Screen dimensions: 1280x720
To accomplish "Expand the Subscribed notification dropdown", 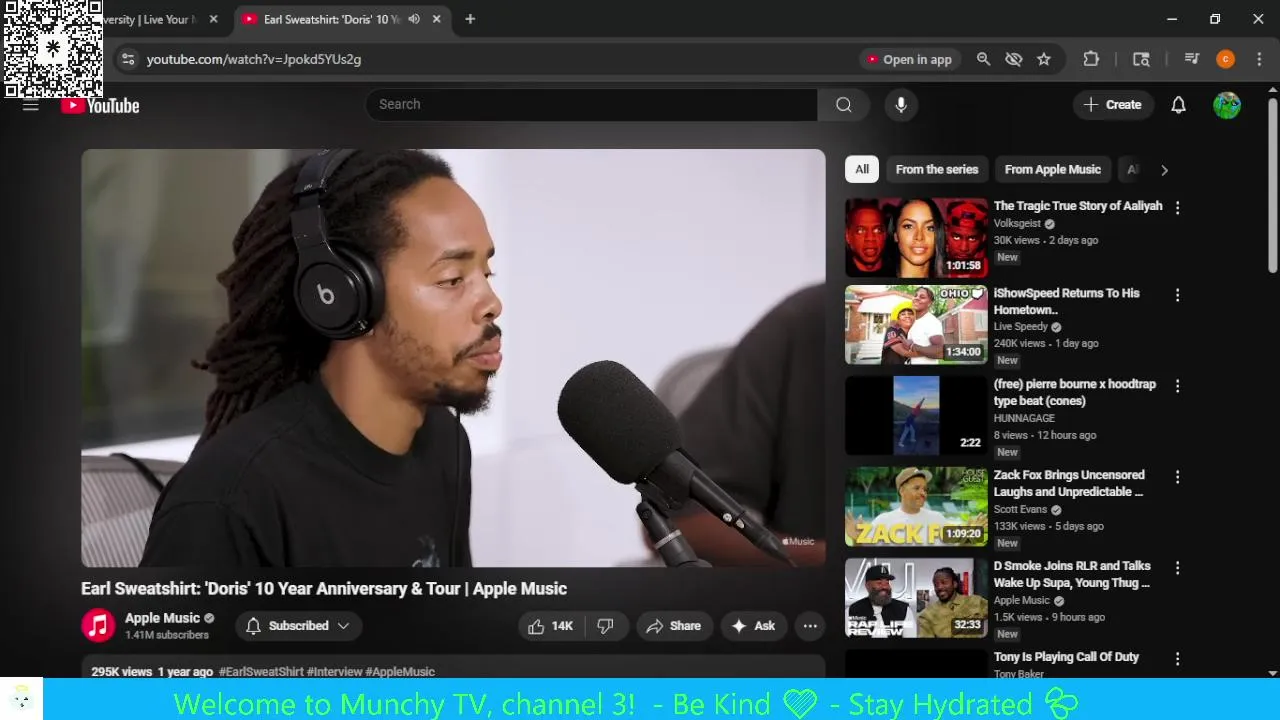I will point(298,626).
